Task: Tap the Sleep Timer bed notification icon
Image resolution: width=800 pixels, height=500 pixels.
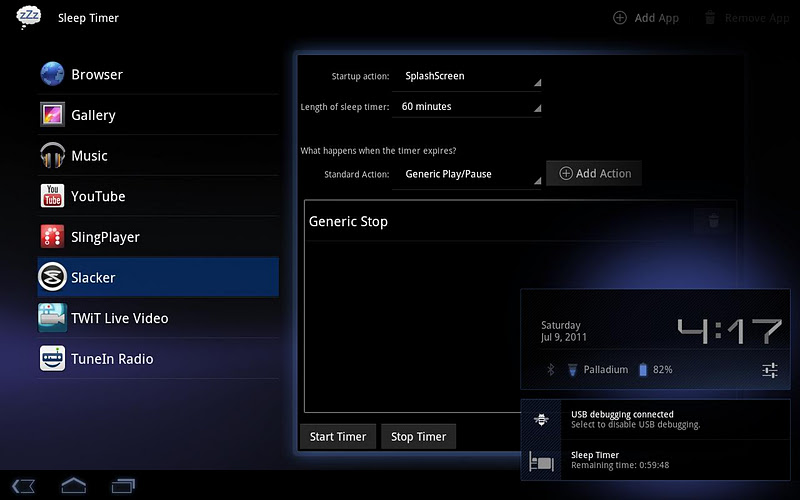Action: coord(541,461)
